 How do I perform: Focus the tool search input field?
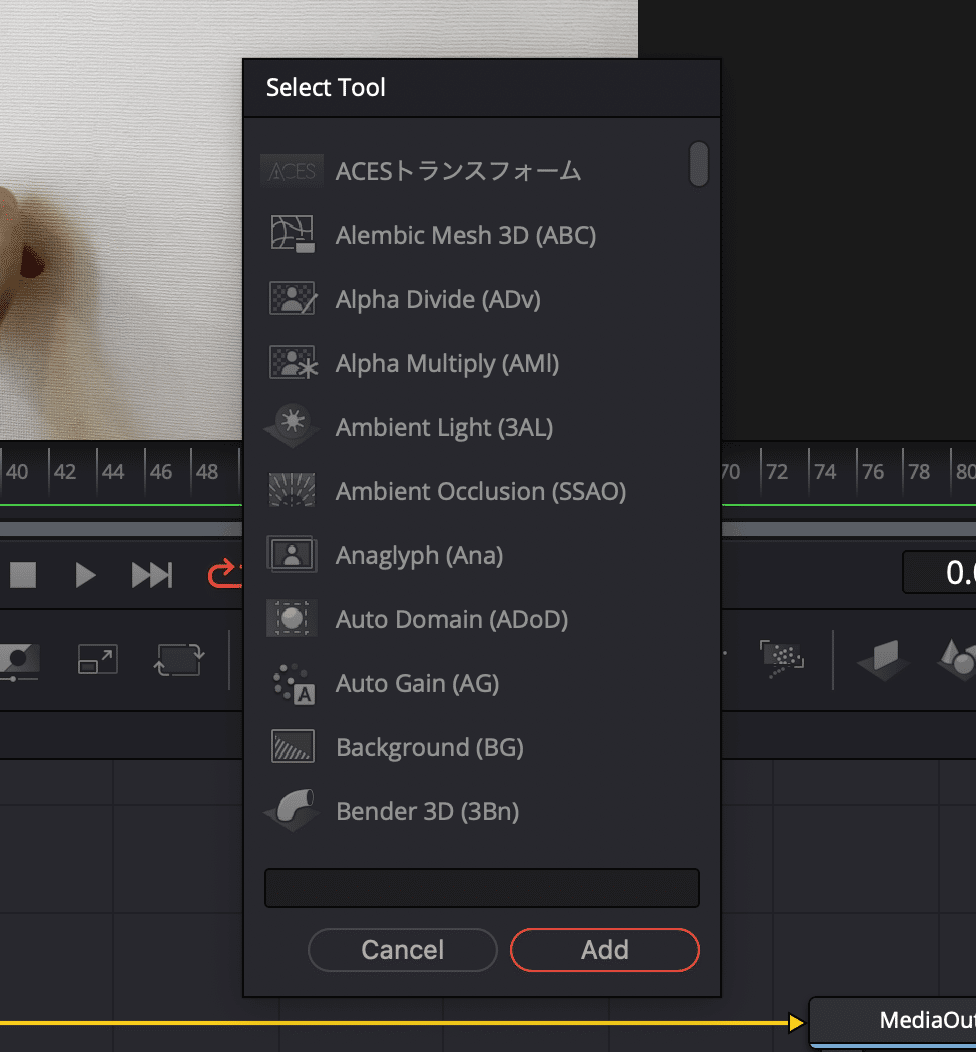(482, 888)
